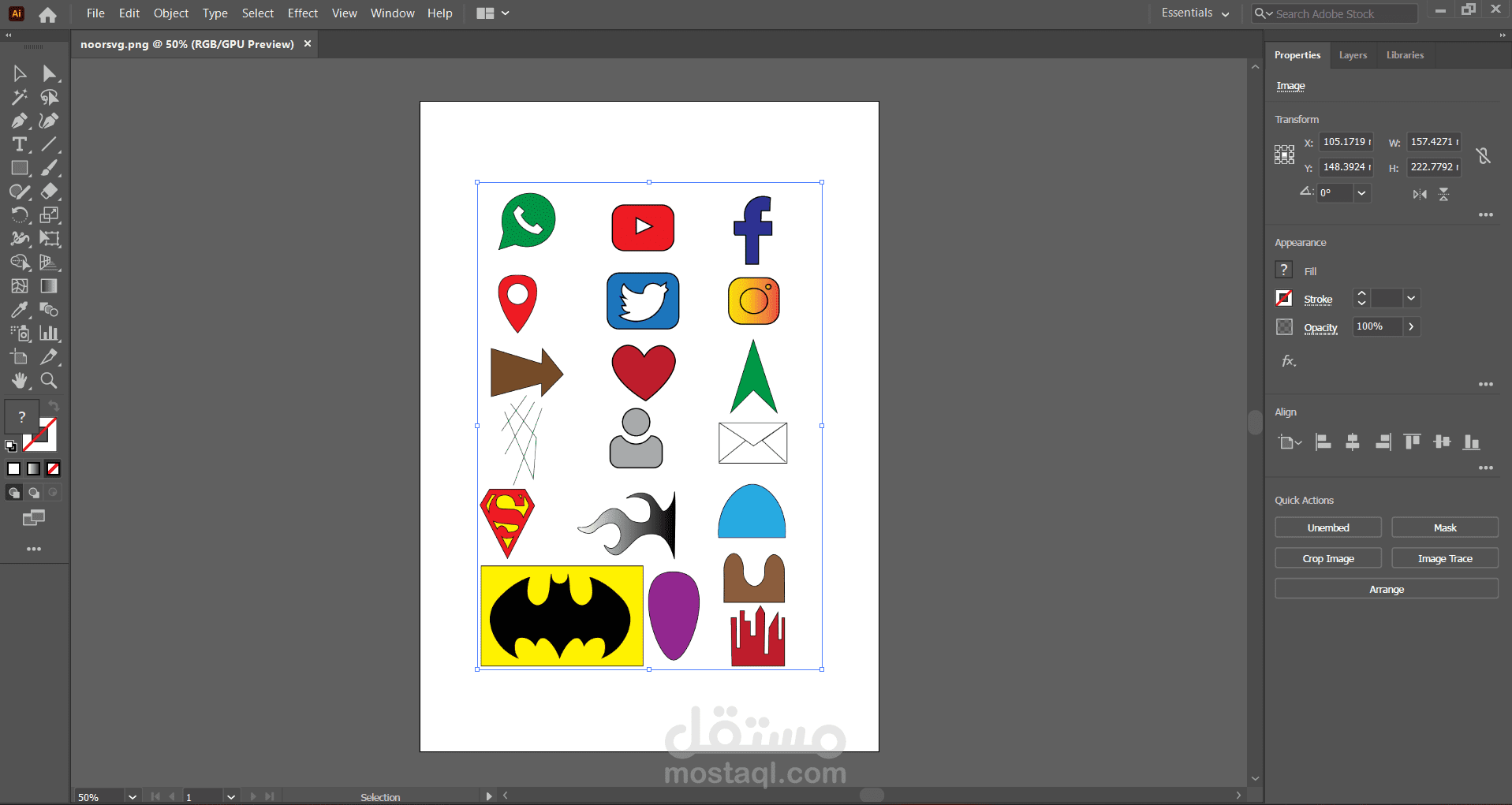Swap fill and stroke arrows
The height and width of the screenshot is (805, 1512).
pyautogui.click(x=54, y=406)
